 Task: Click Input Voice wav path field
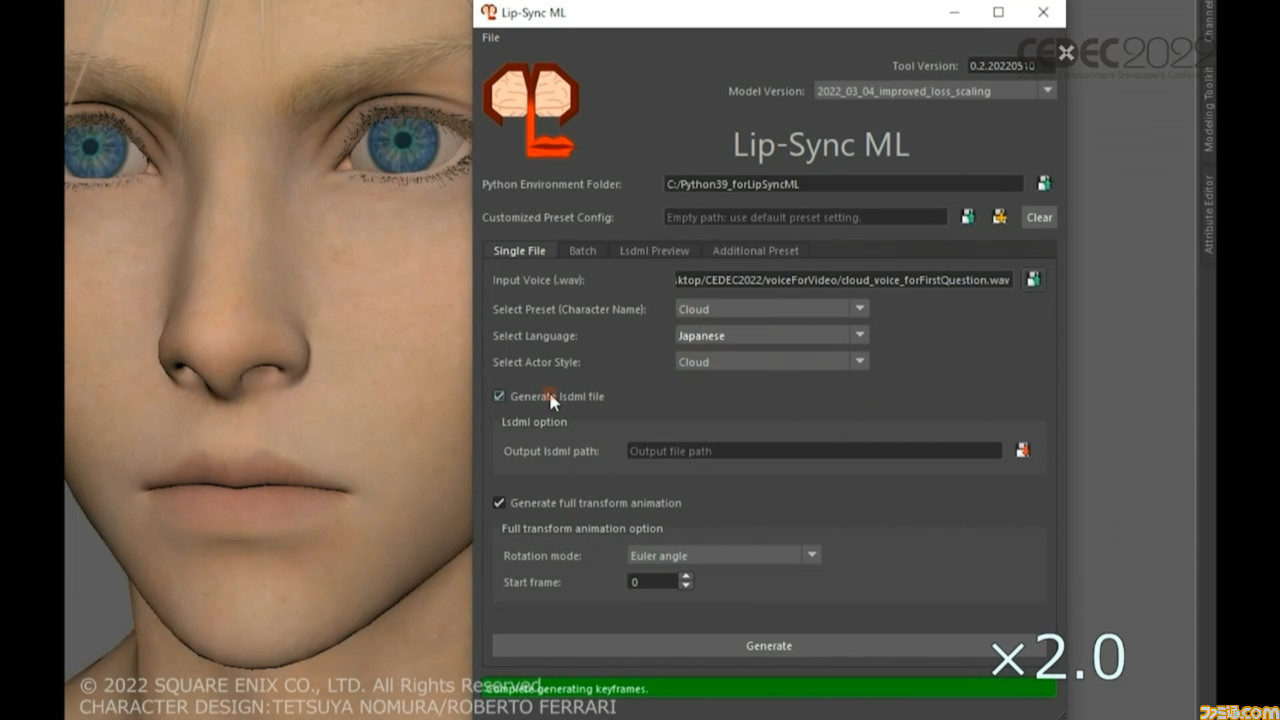844,280
